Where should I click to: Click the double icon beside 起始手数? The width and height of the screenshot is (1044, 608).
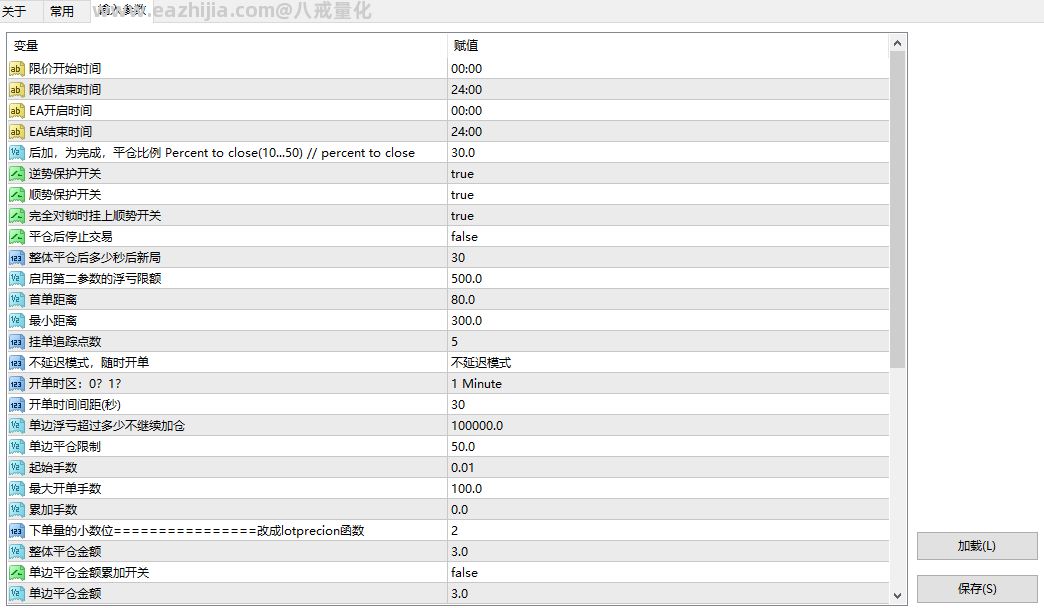coord(17,467)
